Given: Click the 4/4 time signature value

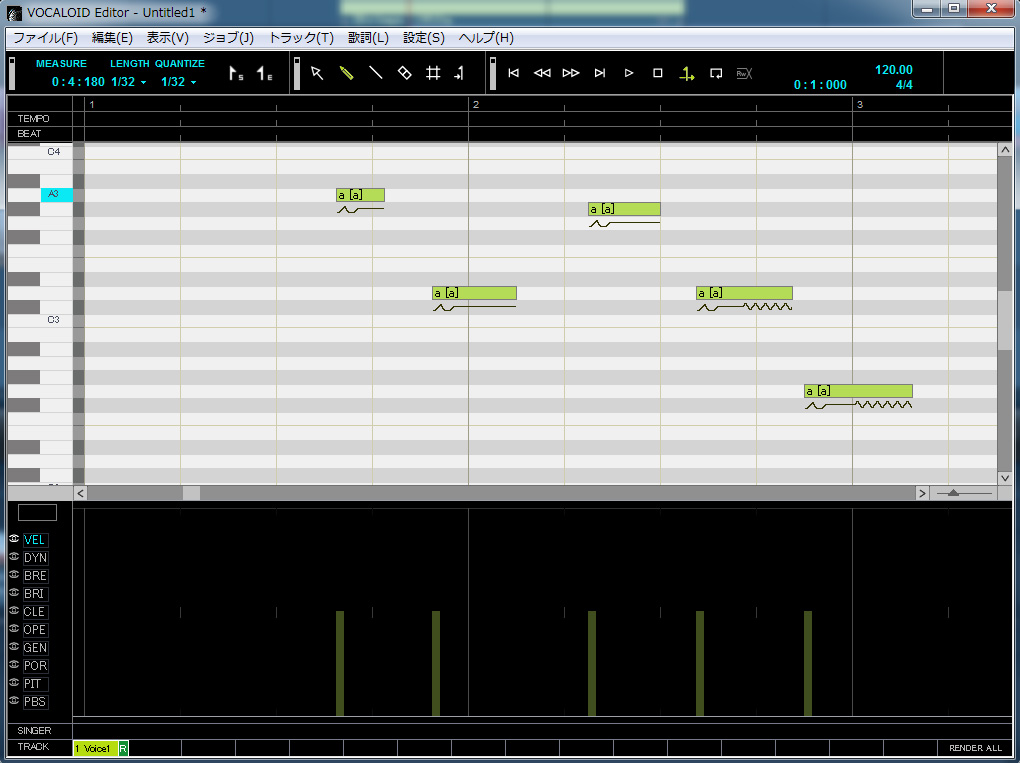Looking at the screenshot, I should pyautogui.click(x=904, y=85).
